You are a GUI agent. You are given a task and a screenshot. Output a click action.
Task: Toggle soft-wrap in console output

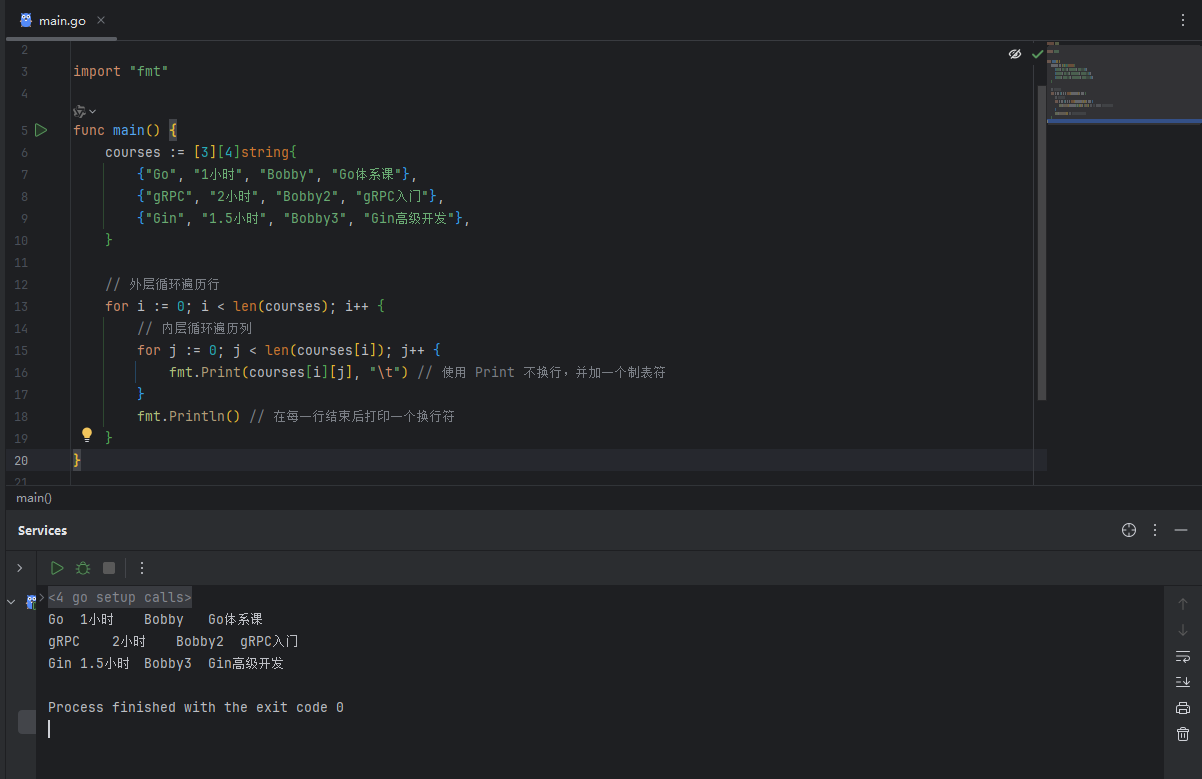pos(1183,656)
